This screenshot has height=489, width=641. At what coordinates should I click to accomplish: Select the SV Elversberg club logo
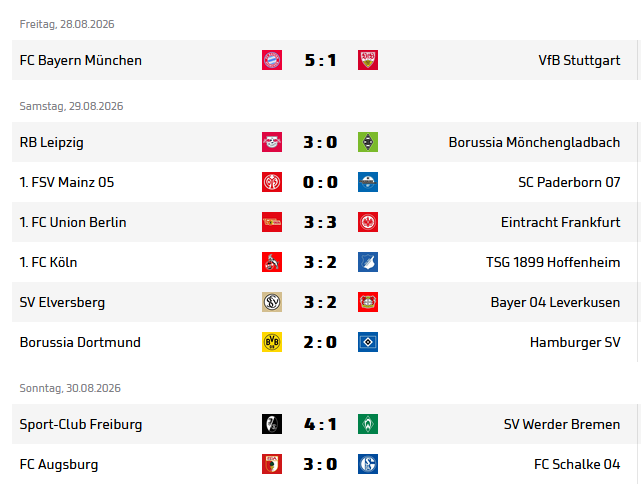[x=272, y=302]
